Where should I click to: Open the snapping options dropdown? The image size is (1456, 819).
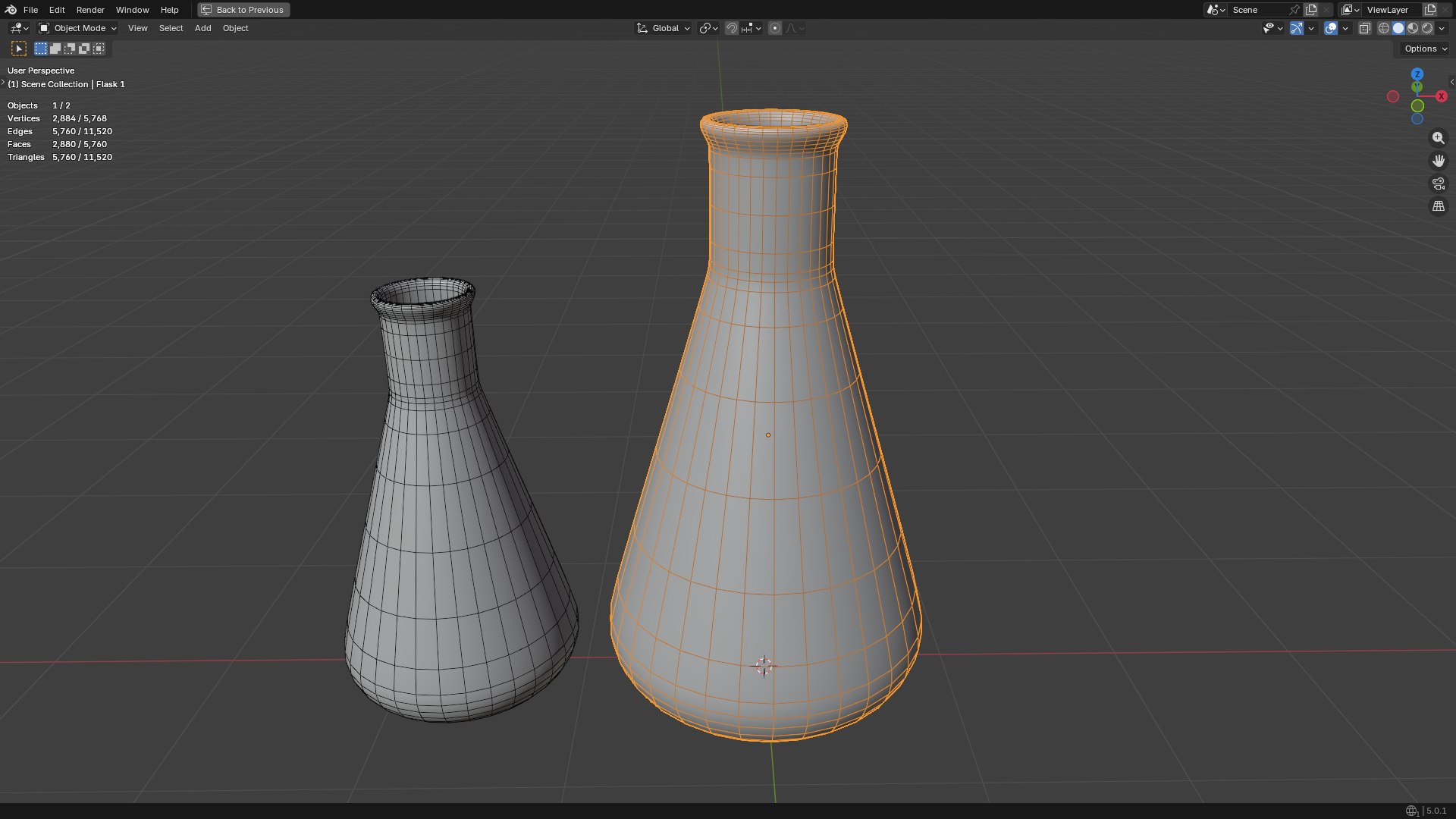[x=752, y=28]
